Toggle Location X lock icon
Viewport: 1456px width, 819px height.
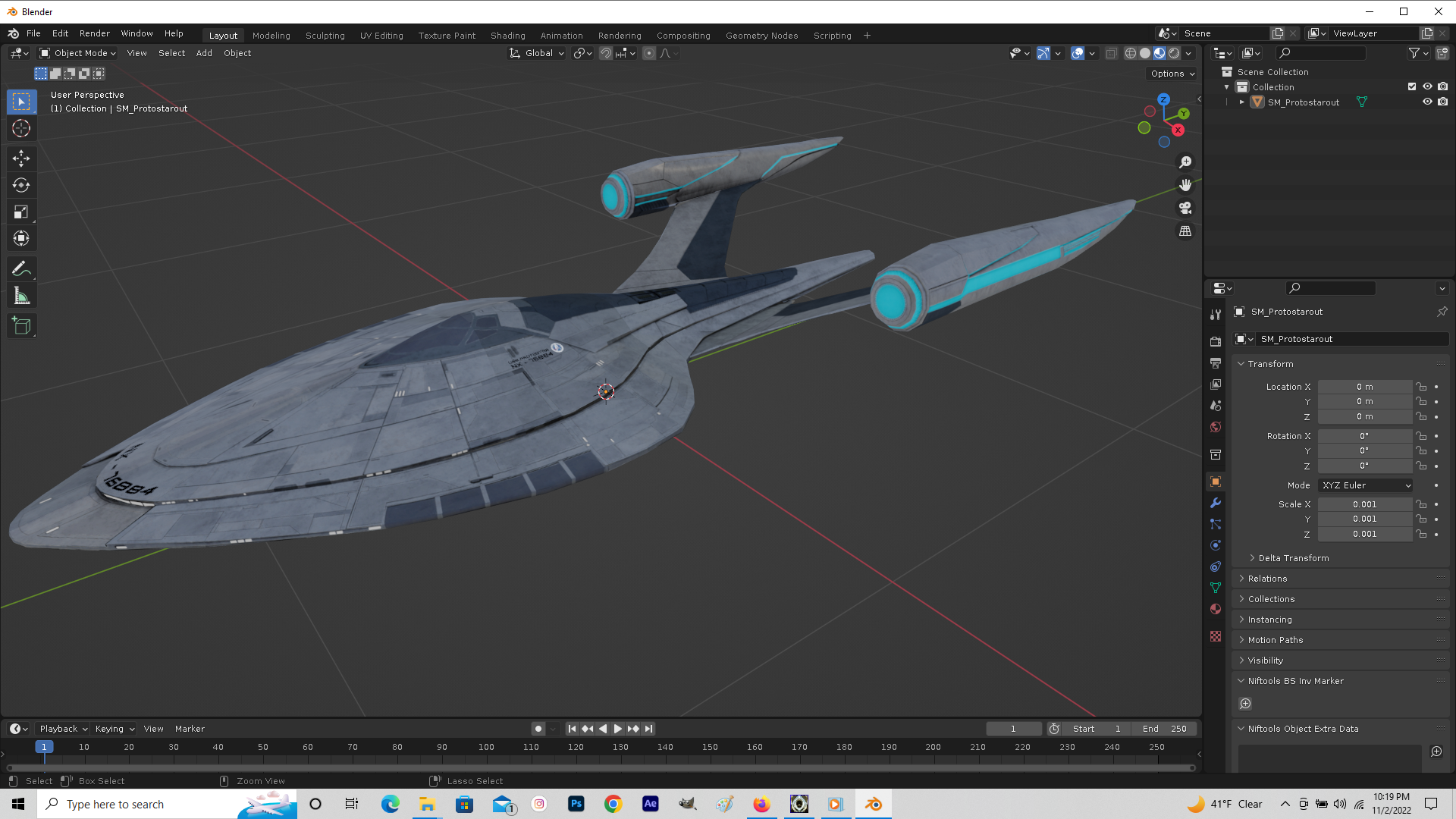click(x=1421, y=387)
